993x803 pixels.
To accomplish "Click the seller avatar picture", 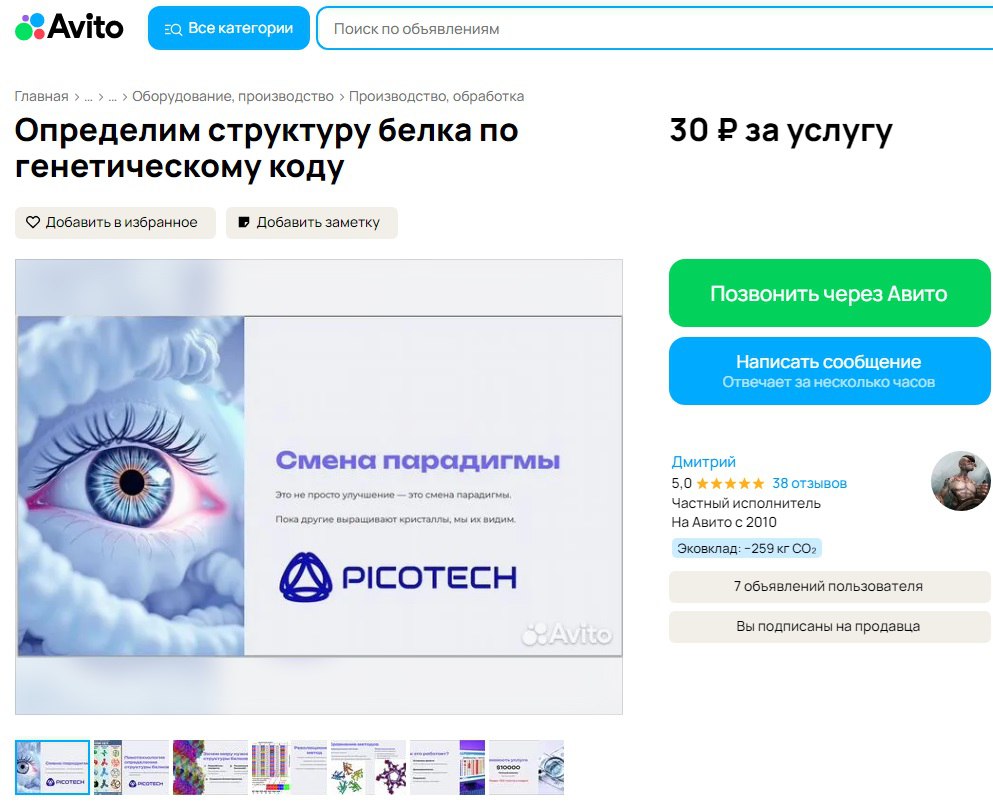I will click(x=961, y=481).
